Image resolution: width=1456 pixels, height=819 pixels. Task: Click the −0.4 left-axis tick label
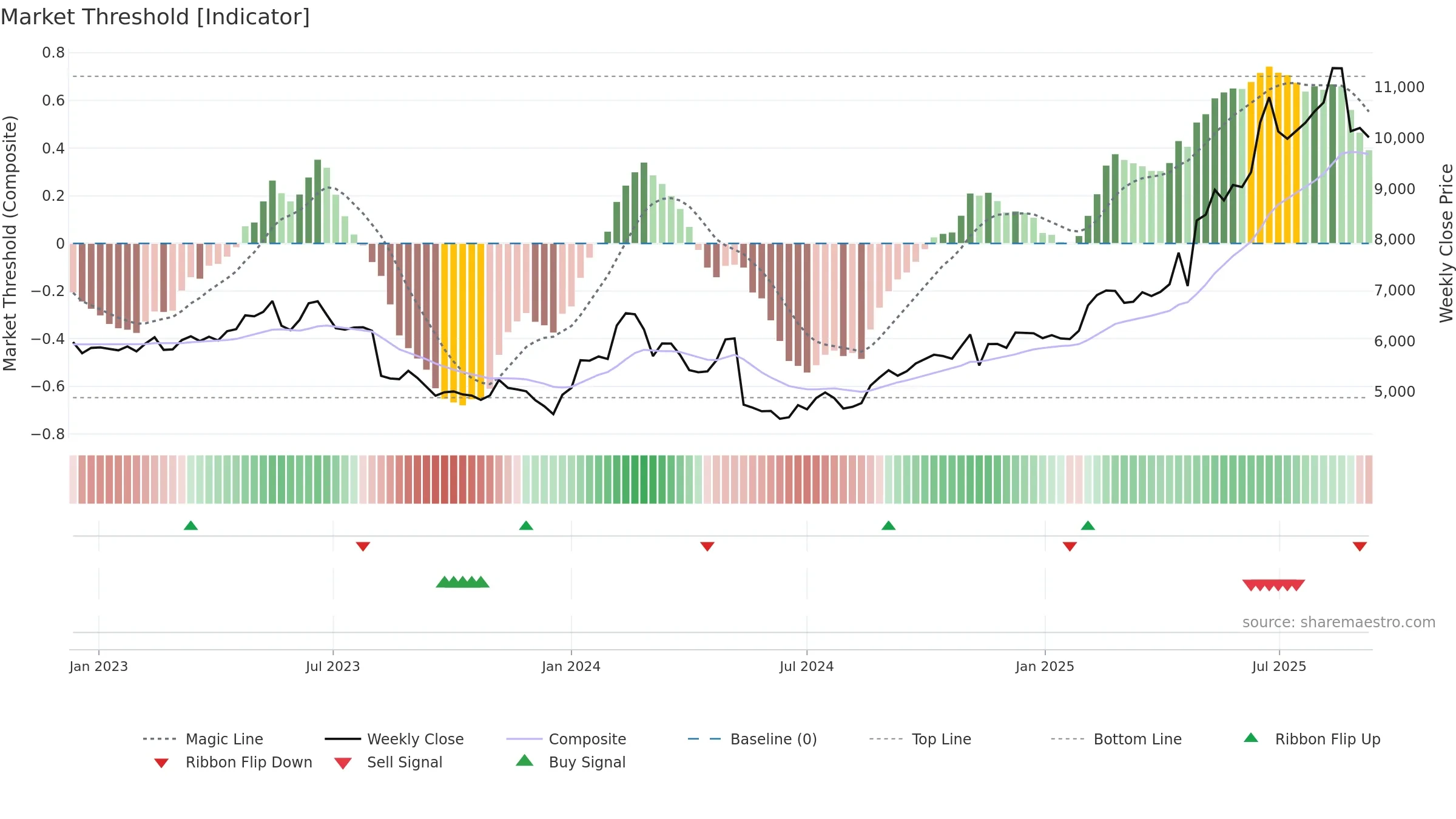pos(48,339)
